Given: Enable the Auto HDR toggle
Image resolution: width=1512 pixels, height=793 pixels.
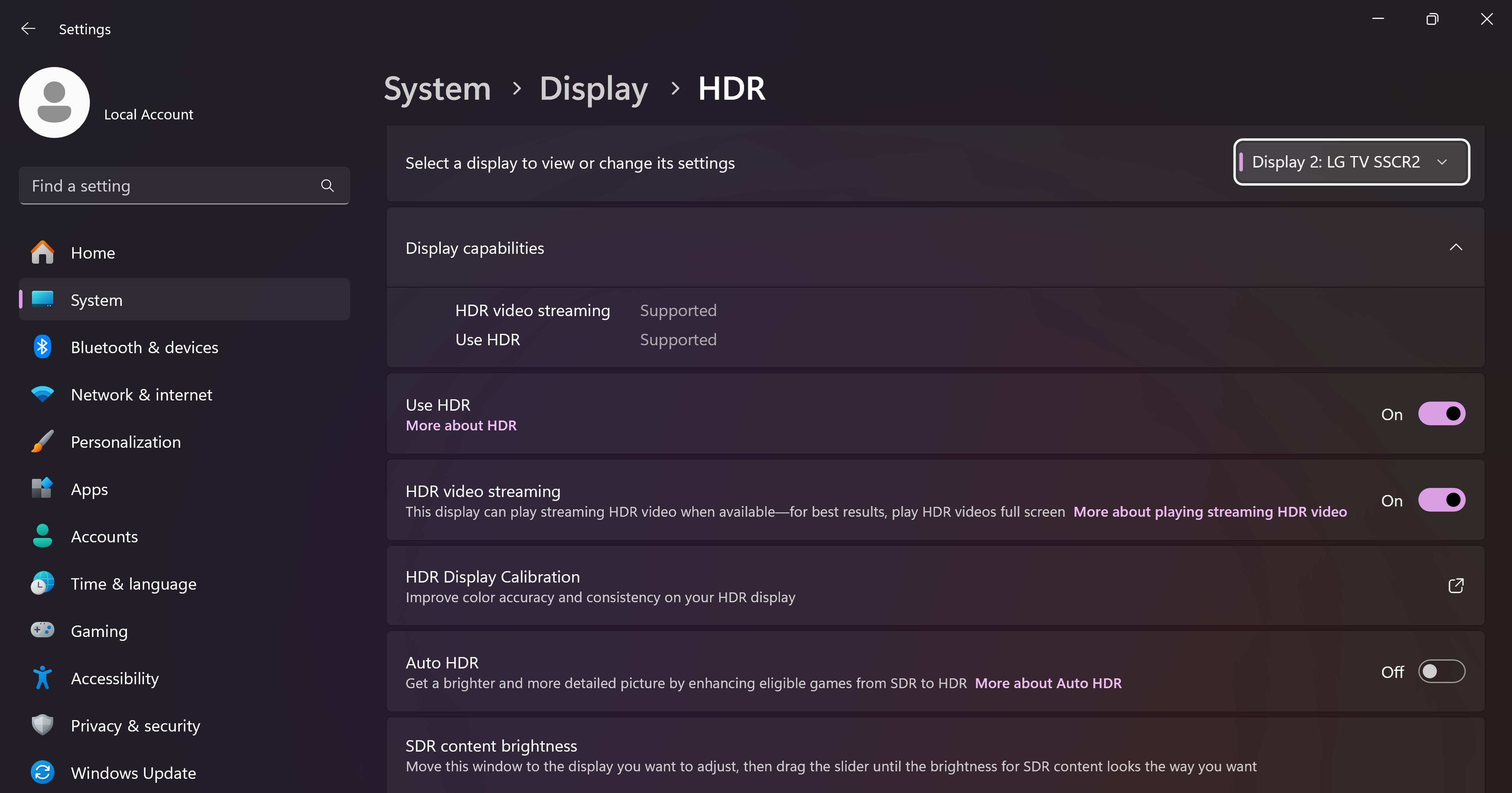Looking at the screenshot, I should pyautogui.click(x=1441, y=672).
